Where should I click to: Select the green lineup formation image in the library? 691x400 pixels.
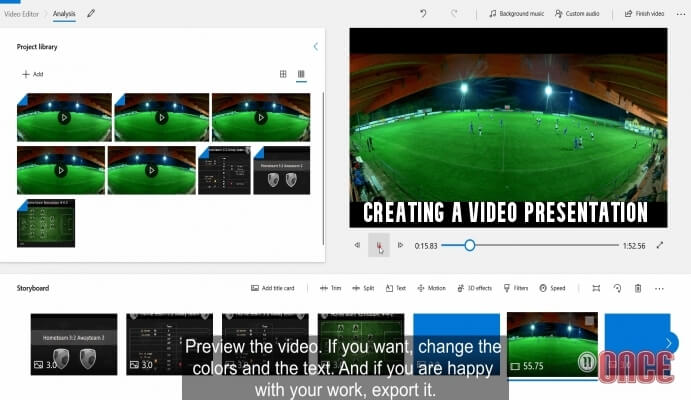(x=46, y=223)
